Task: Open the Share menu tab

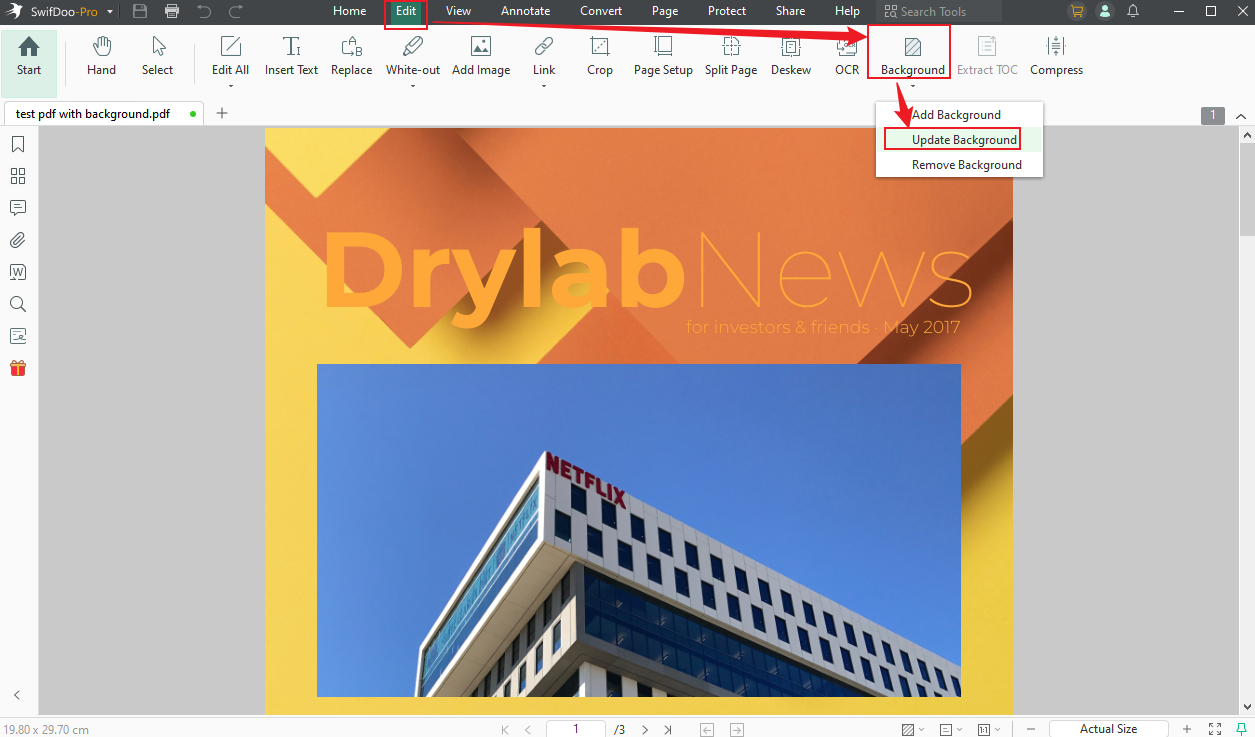Action: click(790, 11)
